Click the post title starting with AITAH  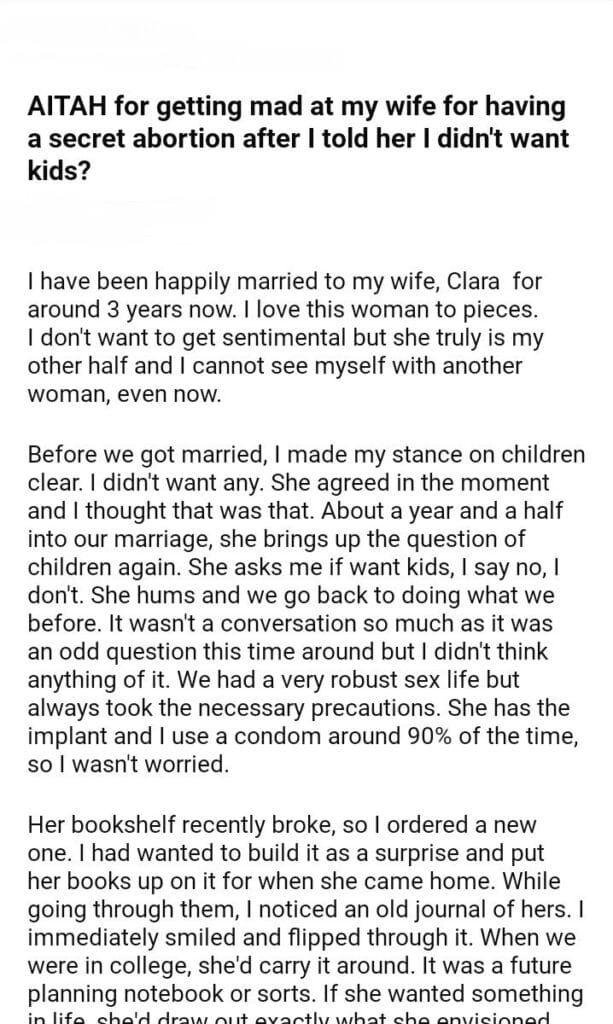tap(295, 107)
